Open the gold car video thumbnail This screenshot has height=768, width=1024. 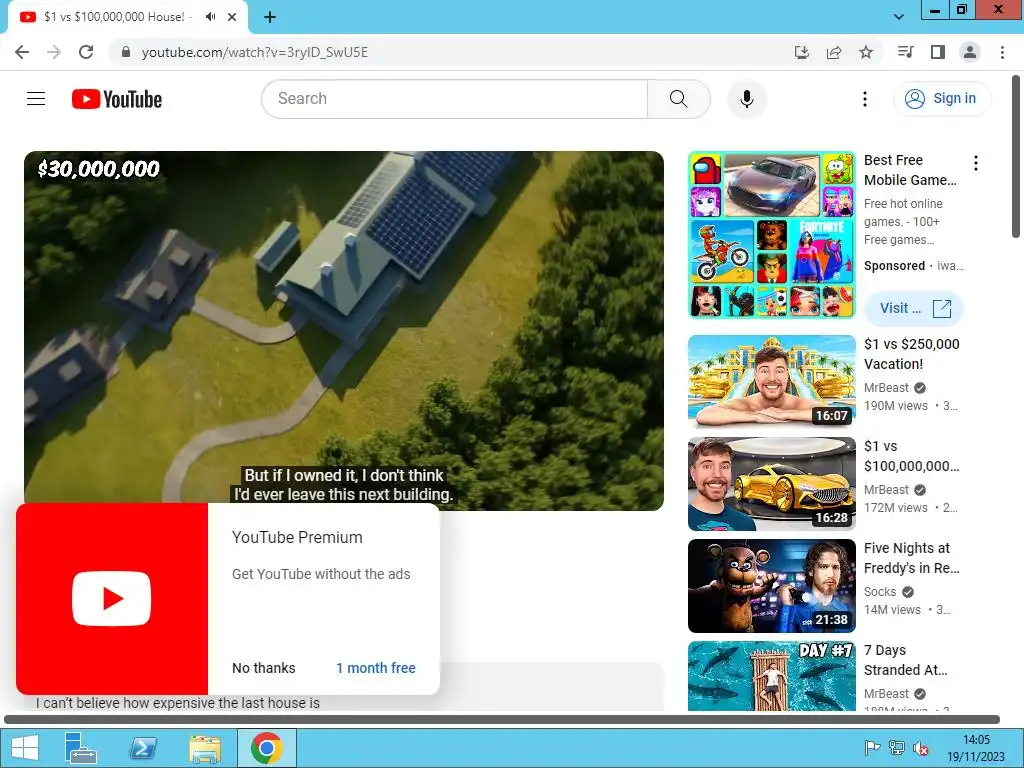pyautogui.click(x=771, y=483)
